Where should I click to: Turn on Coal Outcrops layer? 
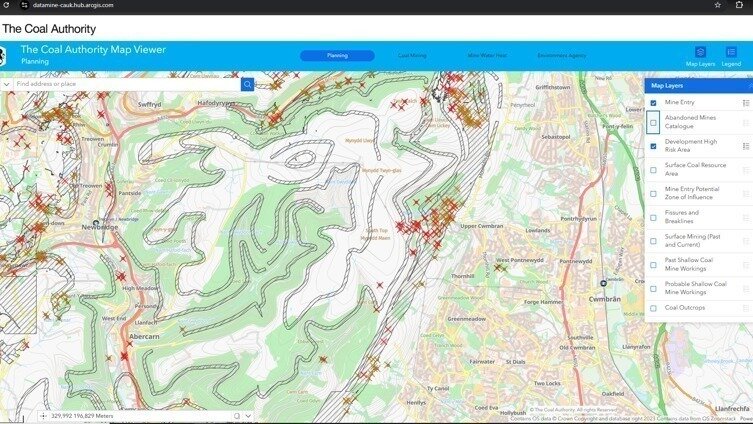tap(654, 308)
